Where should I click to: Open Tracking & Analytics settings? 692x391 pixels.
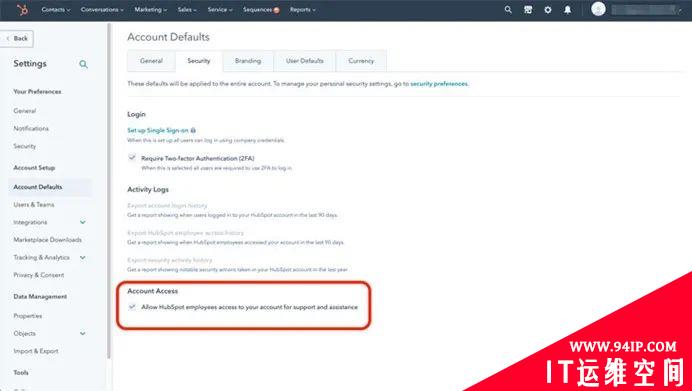pos(41,258)
